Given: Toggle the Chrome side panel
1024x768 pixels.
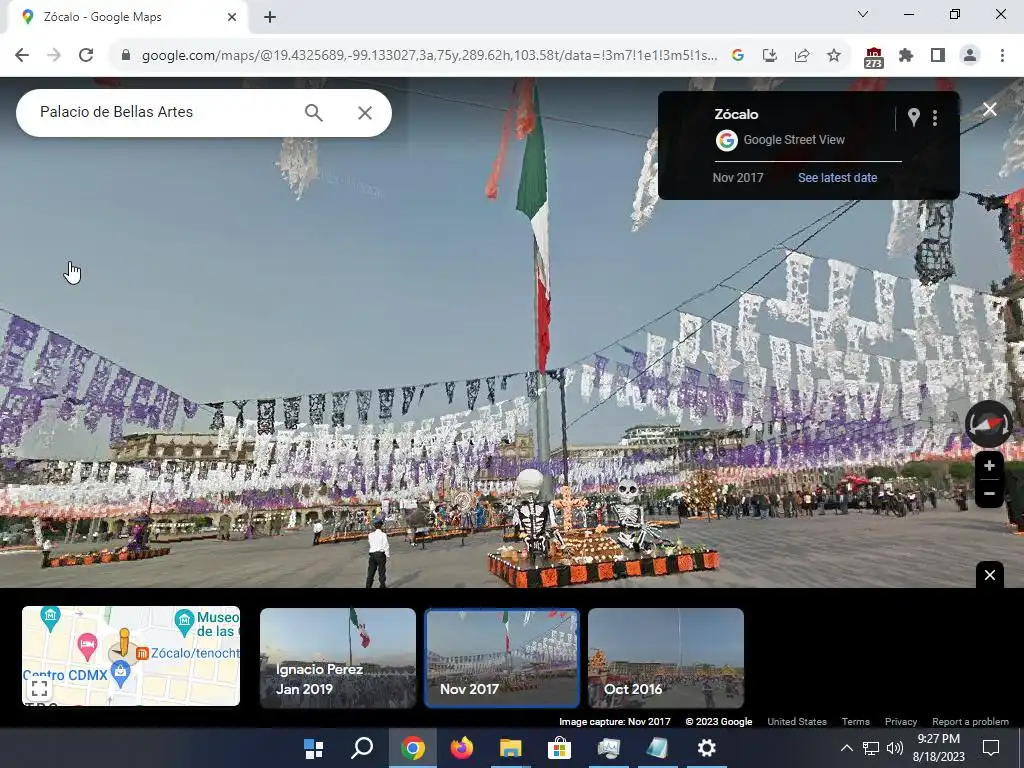Looking at the screenshot, I should coord(938,56).
